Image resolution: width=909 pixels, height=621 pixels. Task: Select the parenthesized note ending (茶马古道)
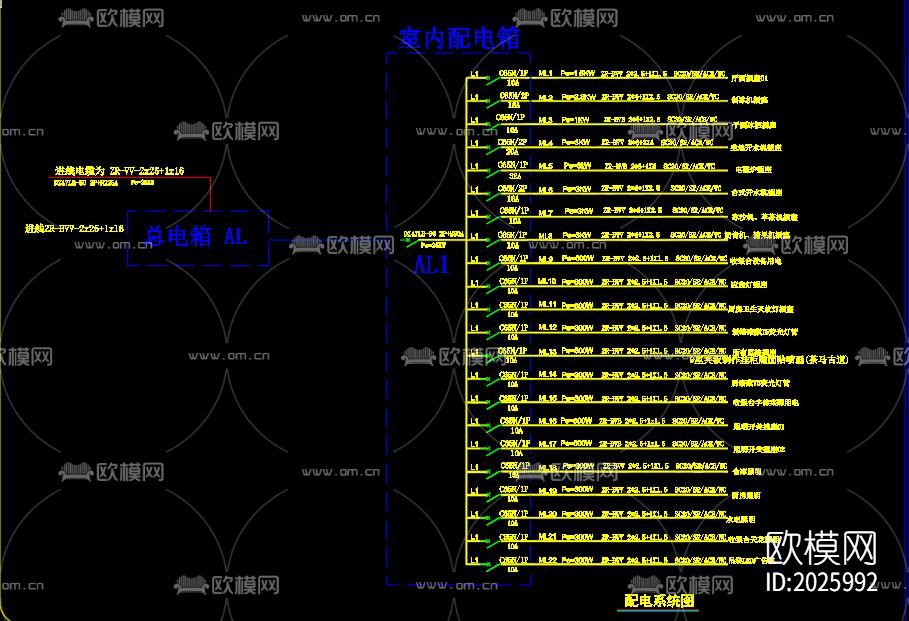pyautogui.click(x=769, y=359)
